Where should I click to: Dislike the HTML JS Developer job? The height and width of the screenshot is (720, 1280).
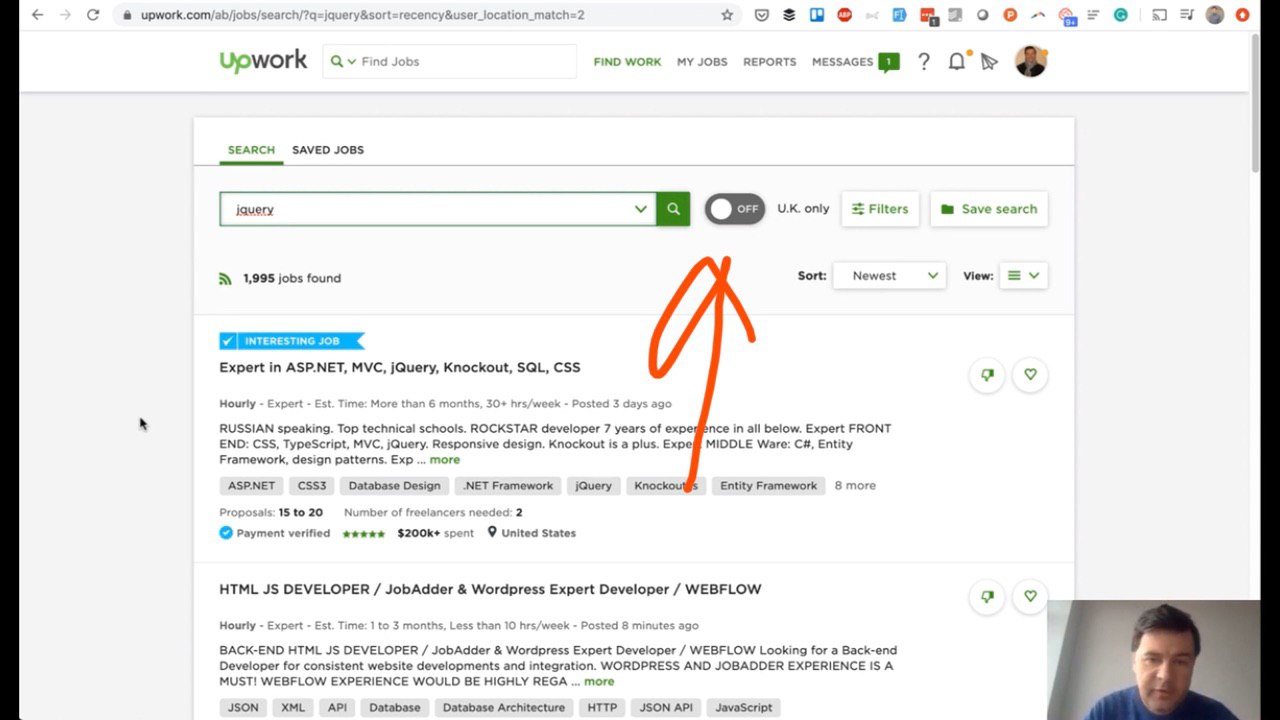point(987,596)
